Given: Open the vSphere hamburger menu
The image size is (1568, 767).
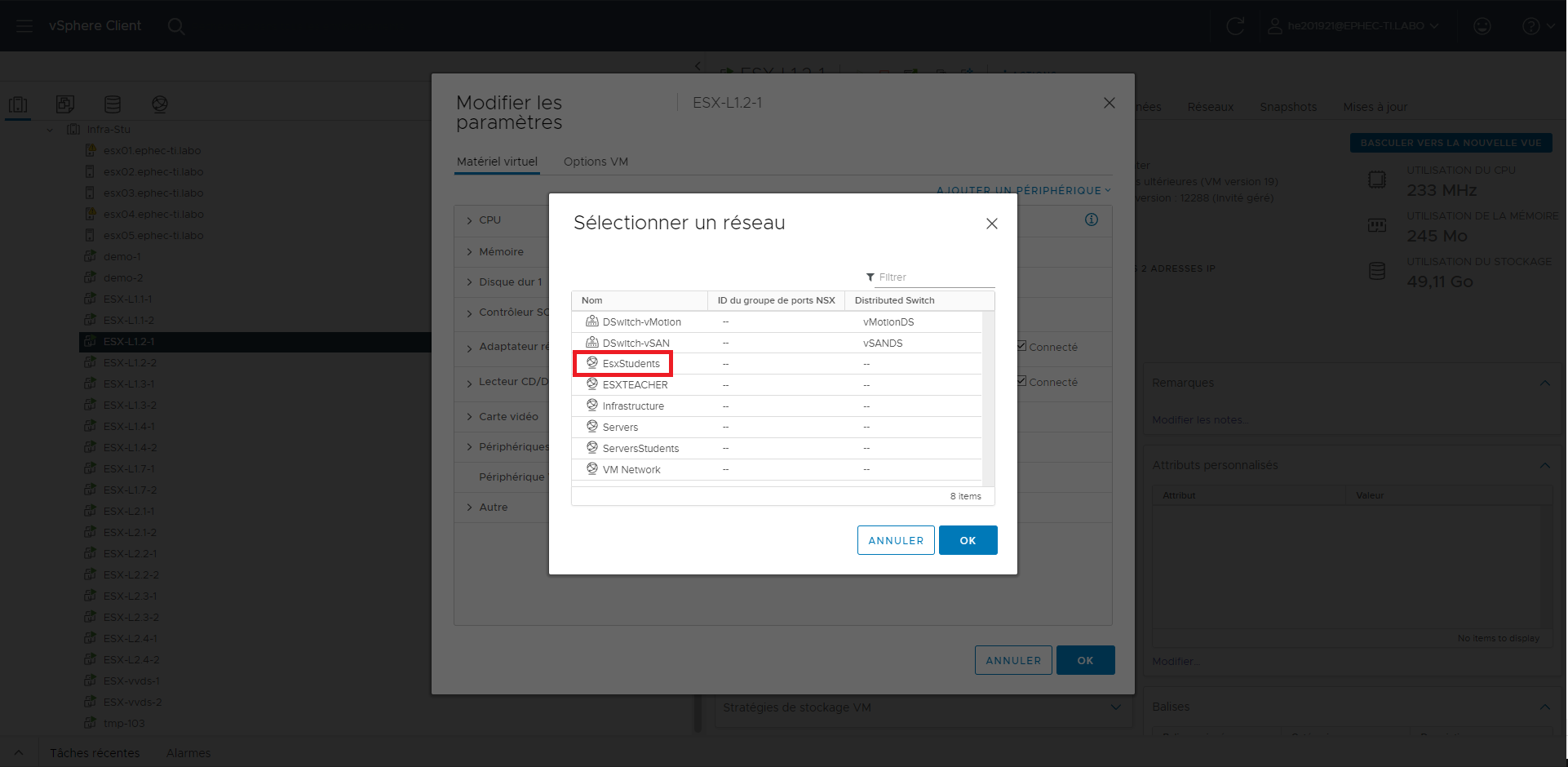Looking at the screenshot, I should pos(24,26).
